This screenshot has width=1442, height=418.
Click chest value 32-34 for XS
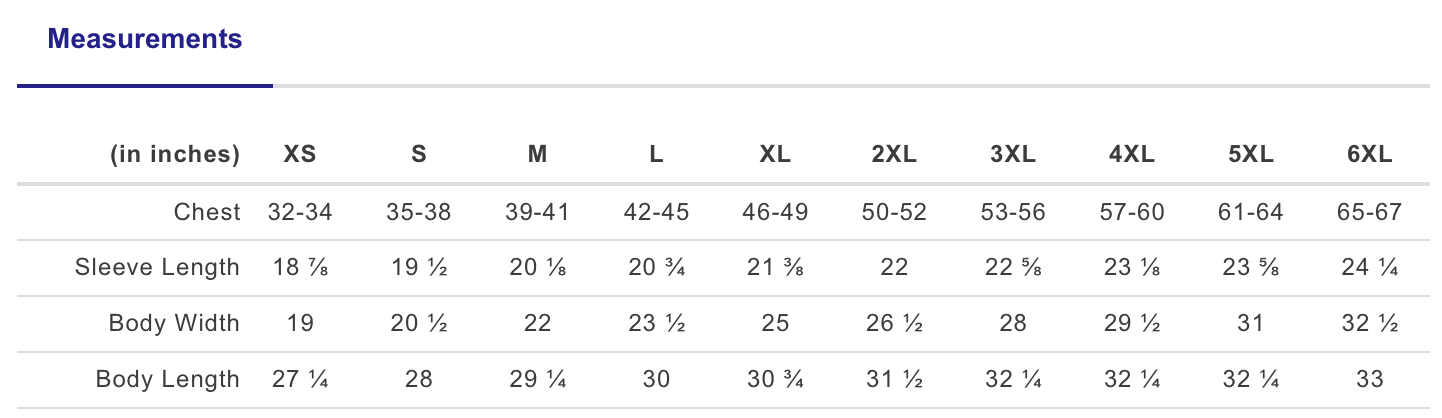pyautogui.click(x=300, y=212)
